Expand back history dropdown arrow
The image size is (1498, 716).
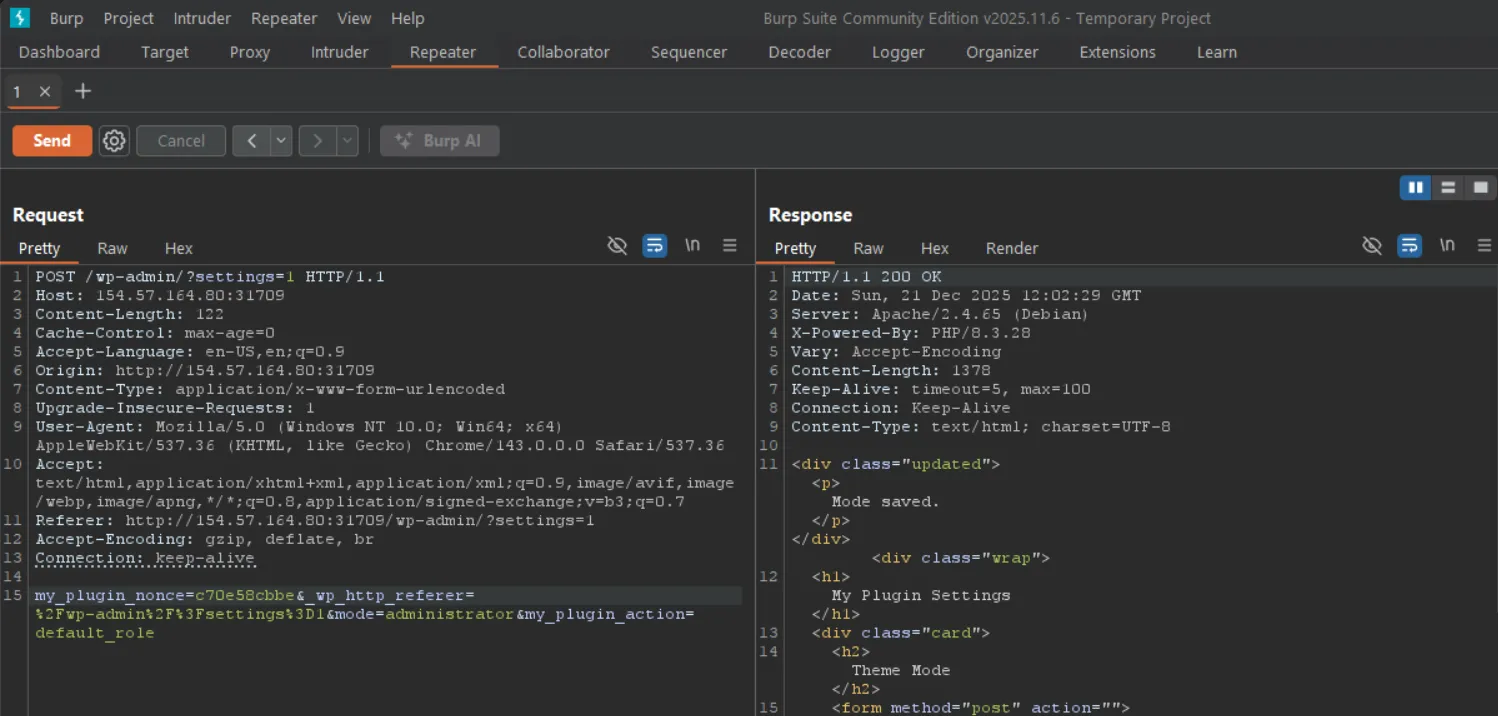281,141
